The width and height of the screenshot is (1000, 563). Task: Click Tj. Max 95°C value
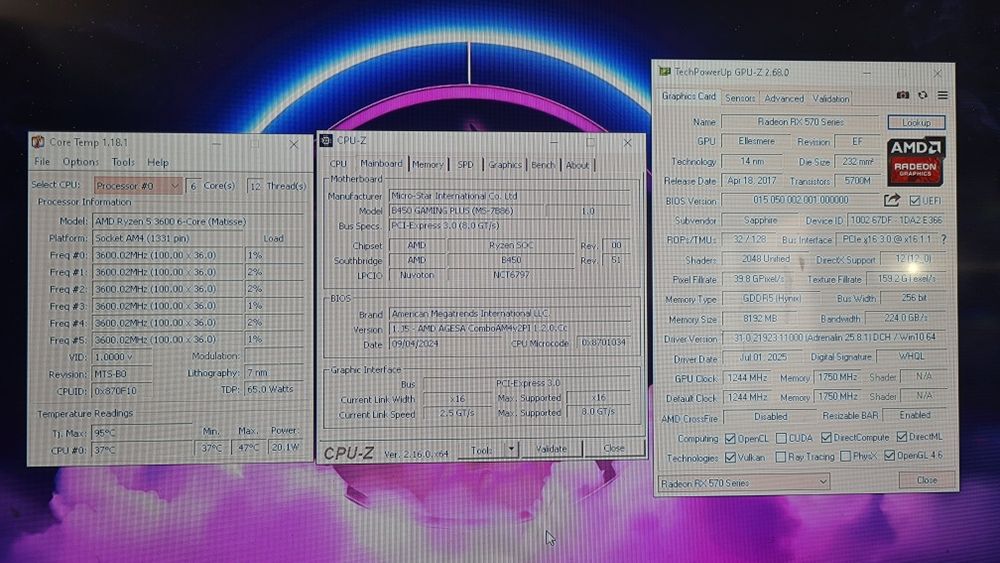coord(142,433)
